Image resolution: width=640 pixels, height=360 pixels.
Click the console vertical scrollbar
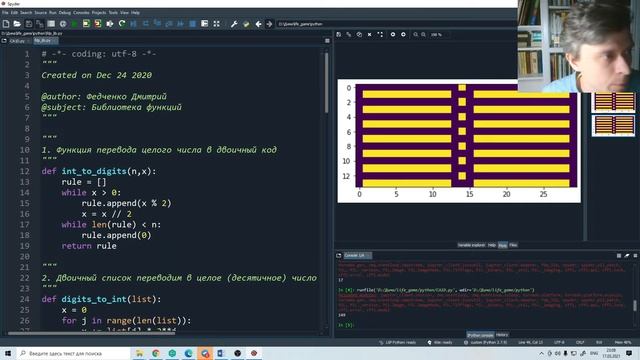click(635, 305)
